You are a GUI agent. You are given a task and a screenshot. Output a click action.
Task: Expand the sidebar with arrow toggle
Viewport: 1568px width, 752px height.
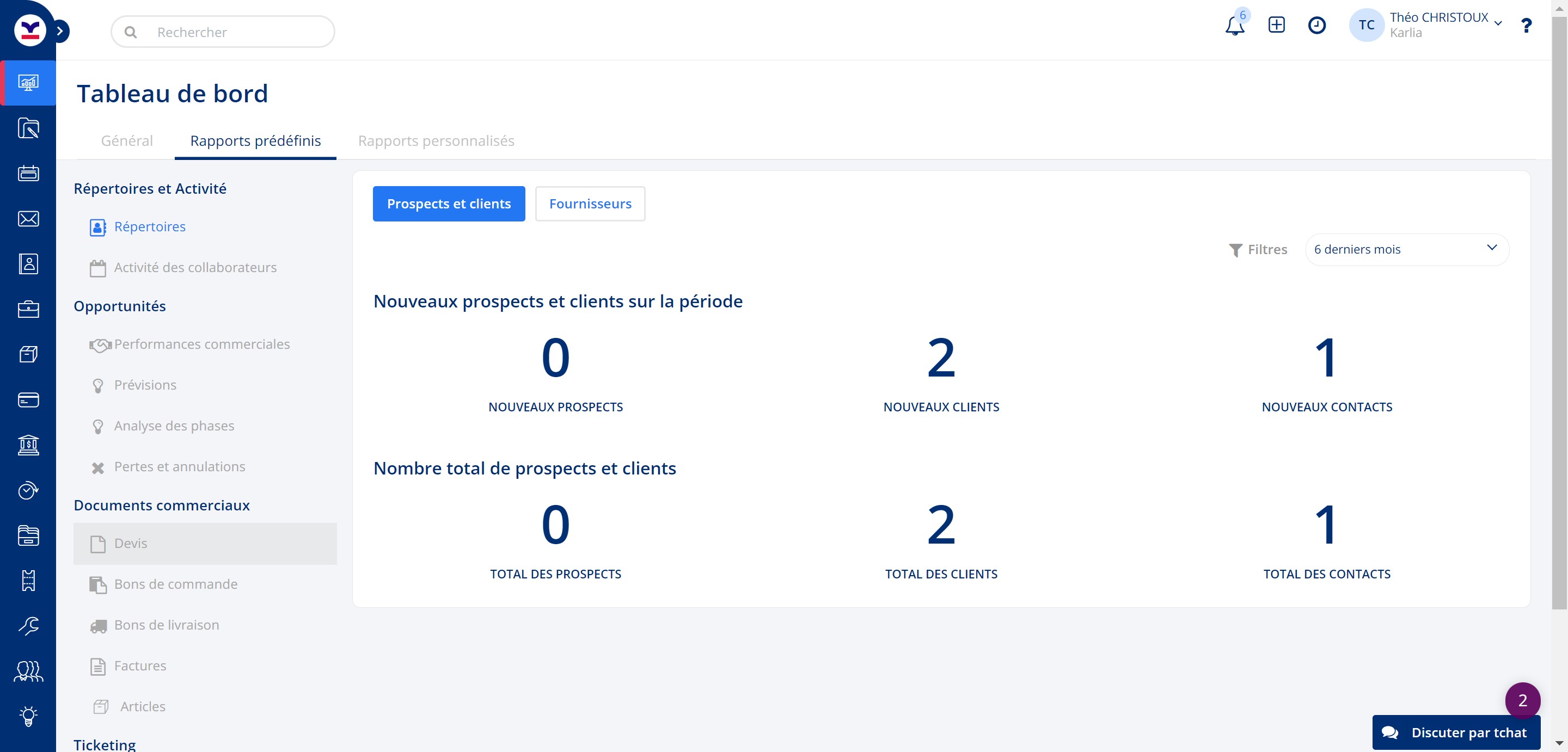60,31
